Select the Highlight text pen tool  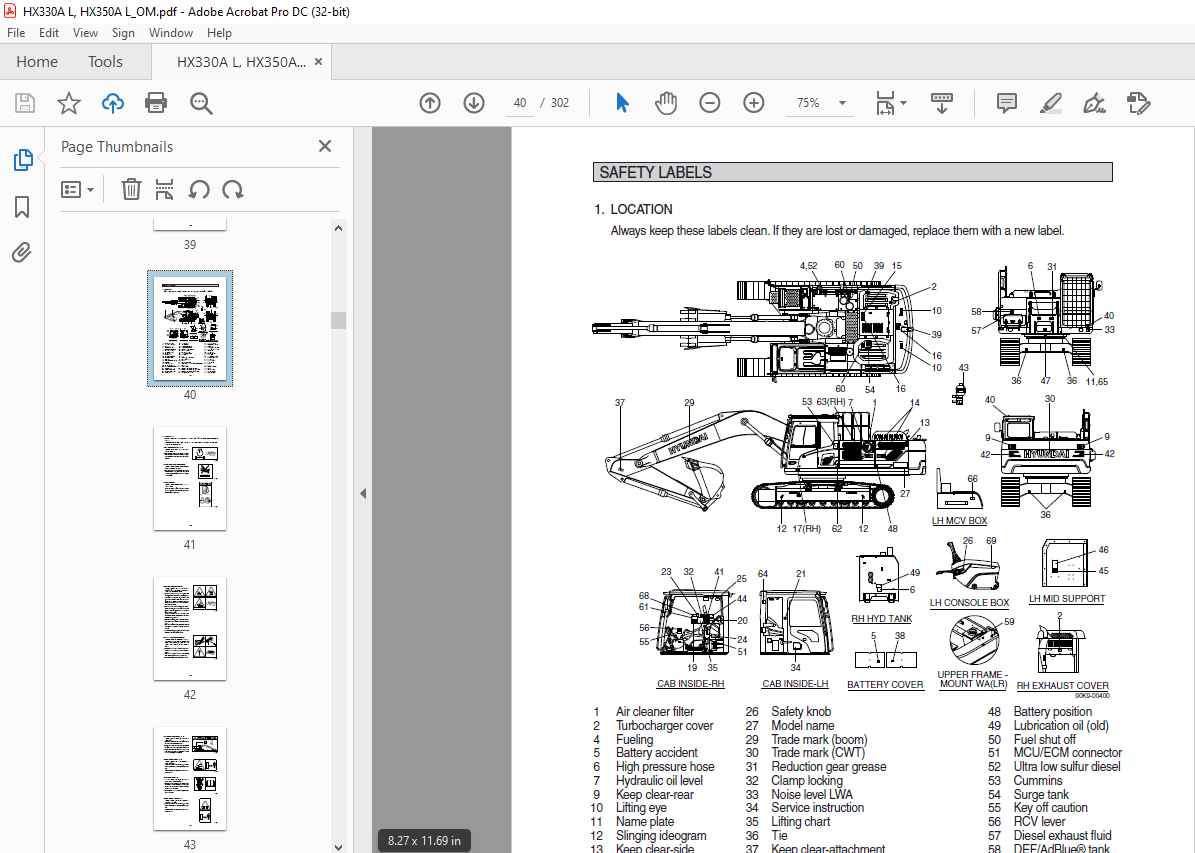pyautogui.click(x=1051, y=103)
